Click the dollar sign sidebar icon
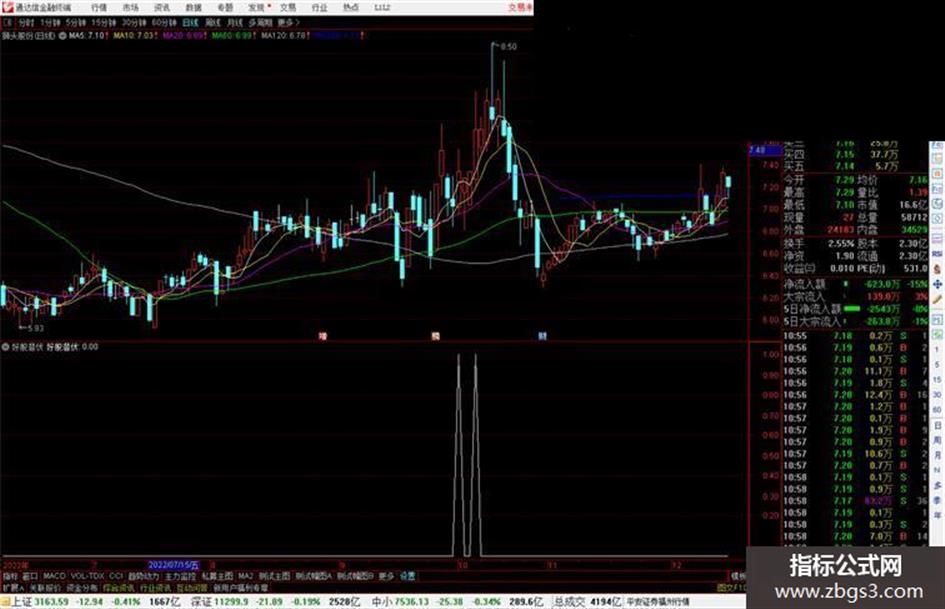Screen dimensions: 945x609 (937, 269)
